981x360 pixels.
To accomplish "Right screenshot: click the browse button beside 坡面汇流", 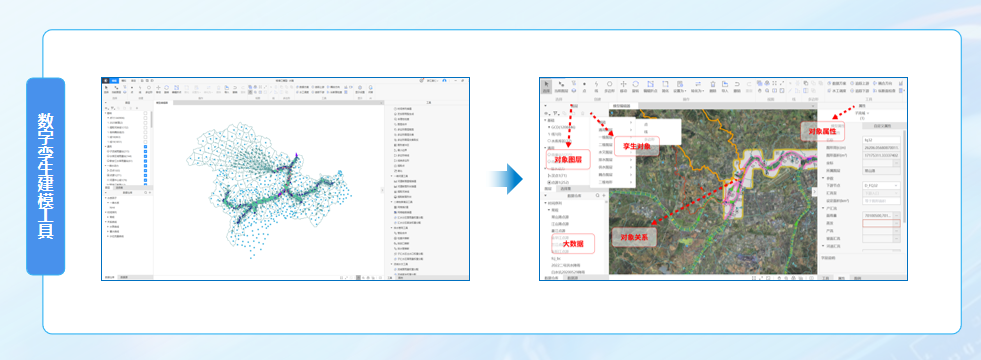I will (897, 238).
